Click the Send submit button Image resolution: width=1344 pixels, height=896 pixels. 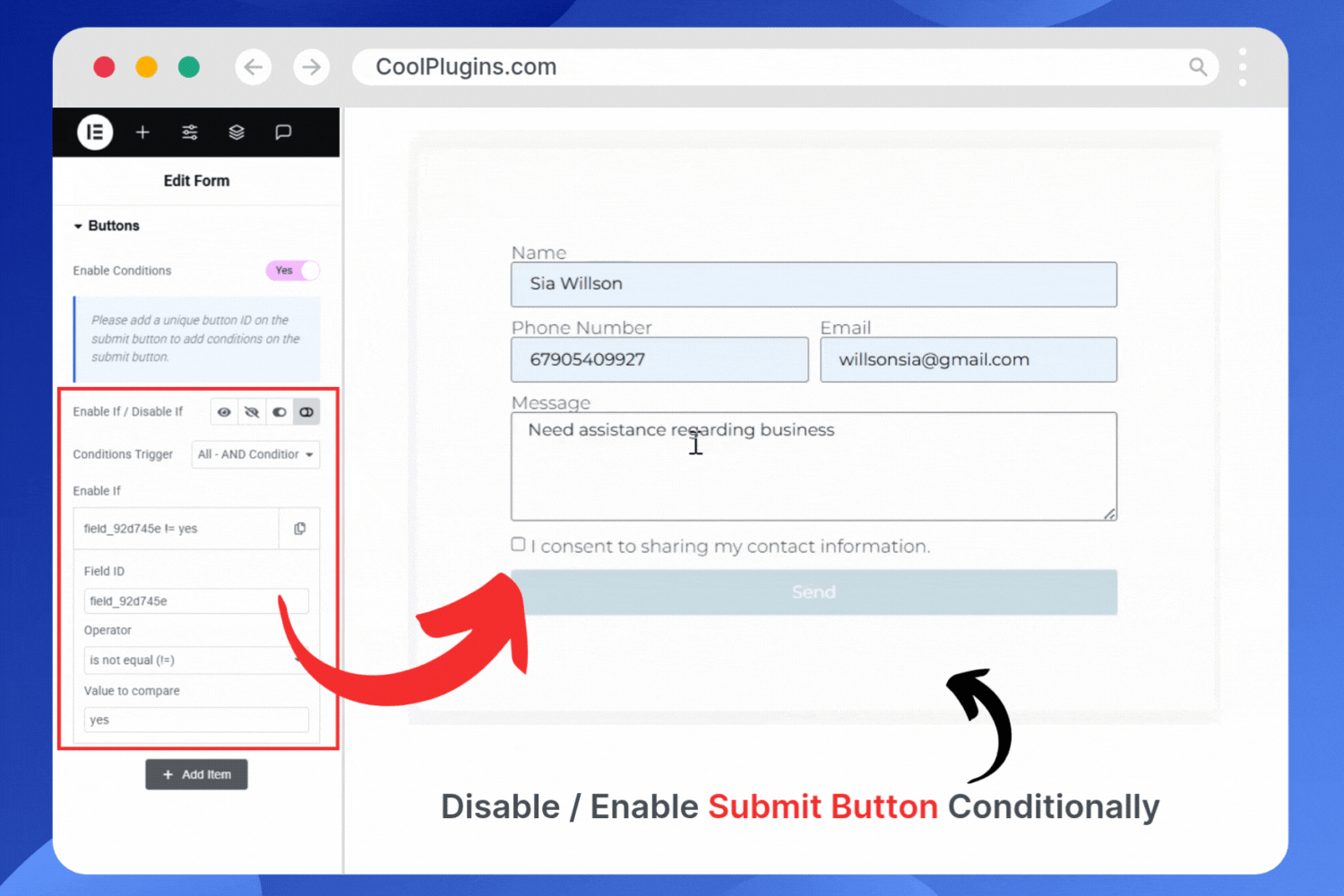(814, 592)
